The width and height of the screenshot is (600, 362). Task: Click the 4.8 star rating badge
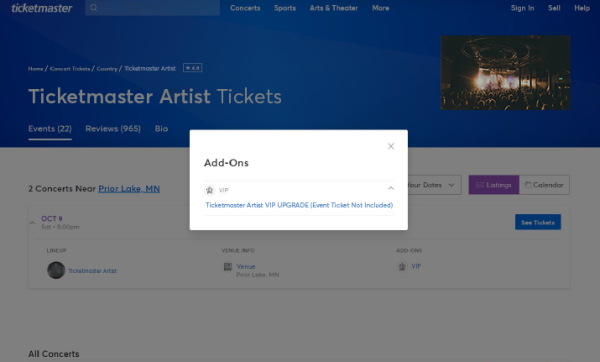point(192,68)
